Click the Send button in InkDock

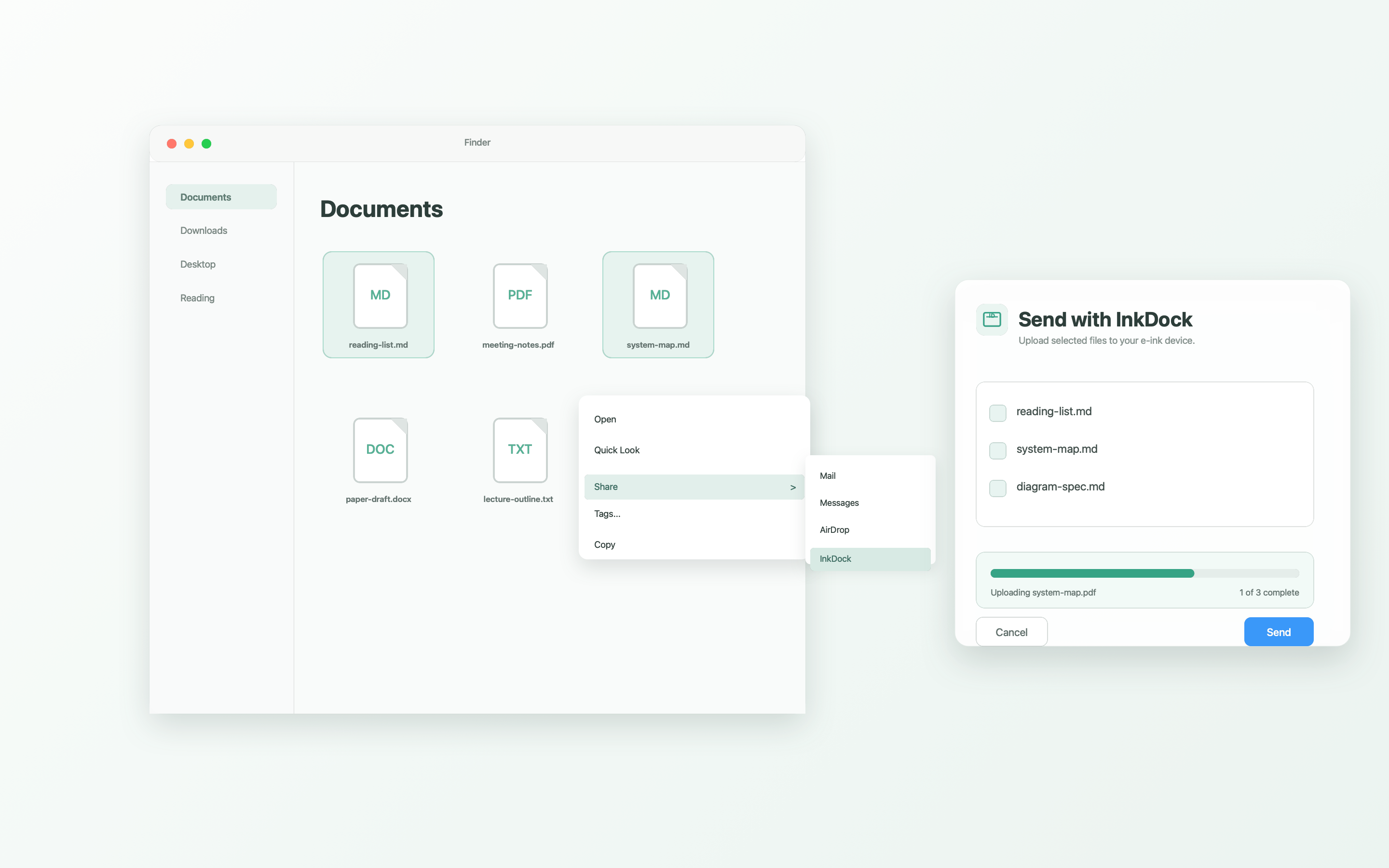click(1278, 632)
